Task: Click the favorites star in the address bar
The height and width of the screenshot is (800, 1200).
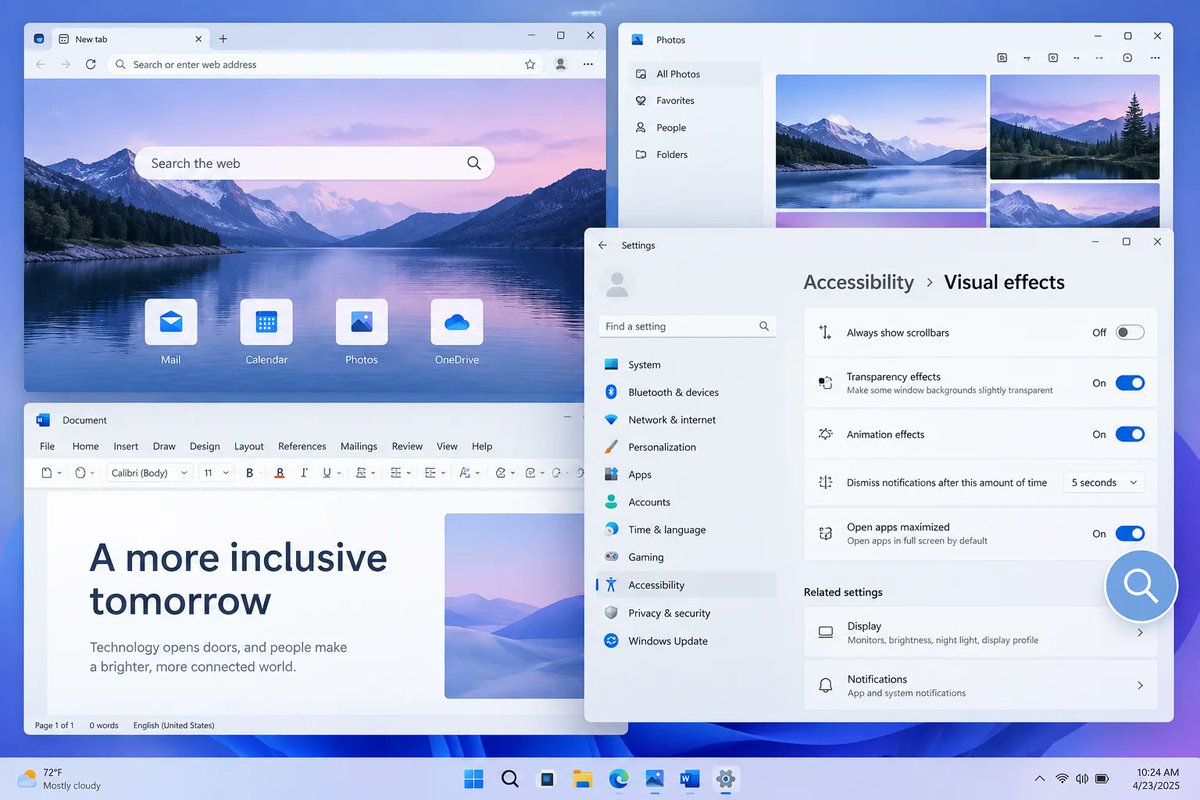Action: tap(530, 64)
